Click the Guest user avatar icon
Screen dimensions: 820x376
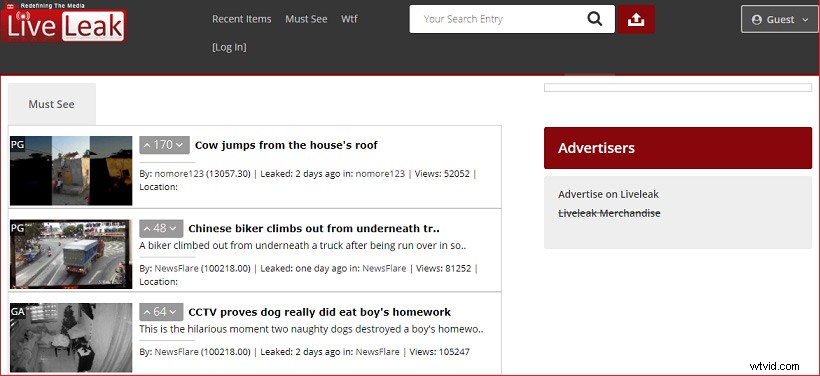click(x=756, y=19)
